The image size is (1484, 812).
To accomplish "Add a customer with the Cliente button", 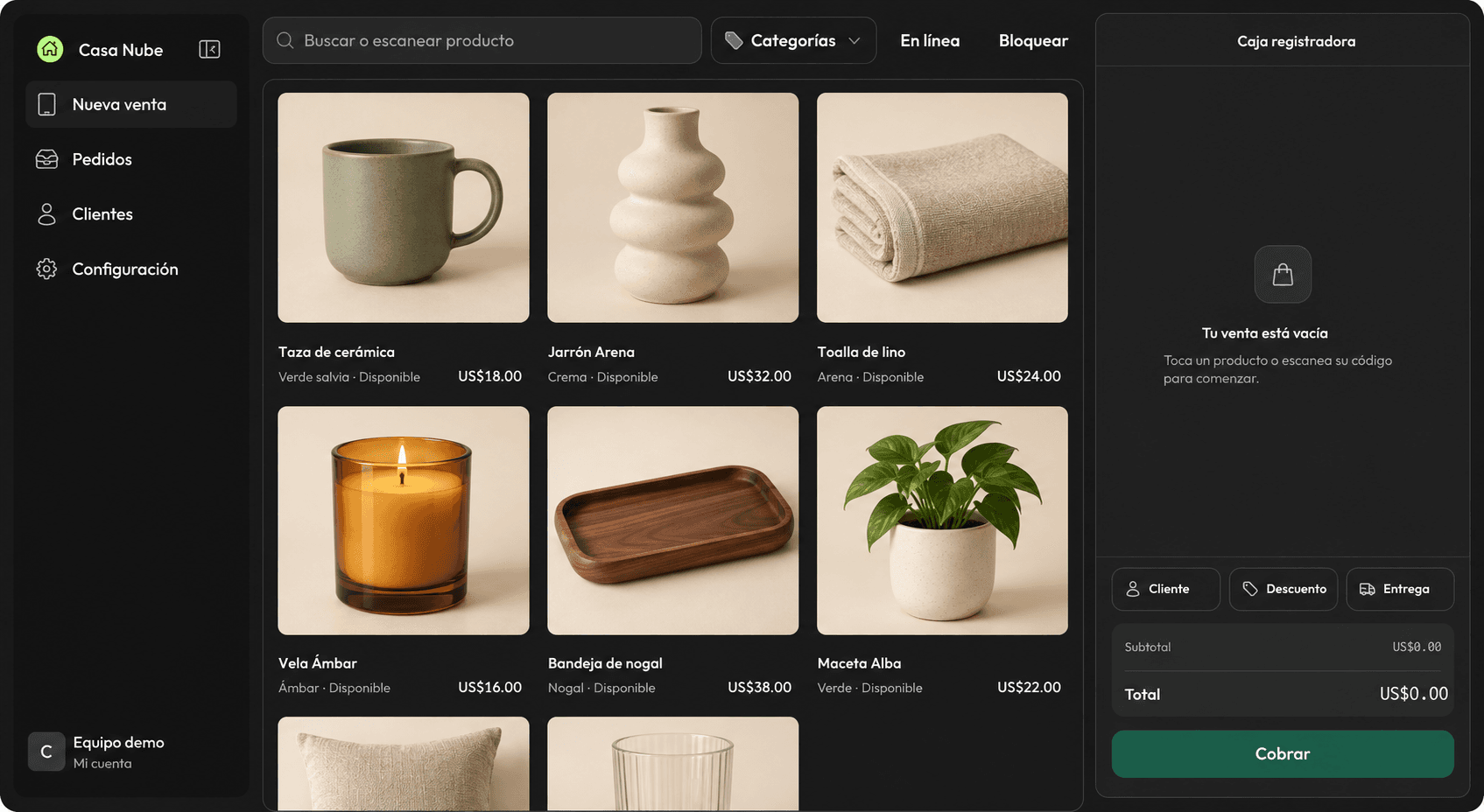I will click(x=1166, y=589).
